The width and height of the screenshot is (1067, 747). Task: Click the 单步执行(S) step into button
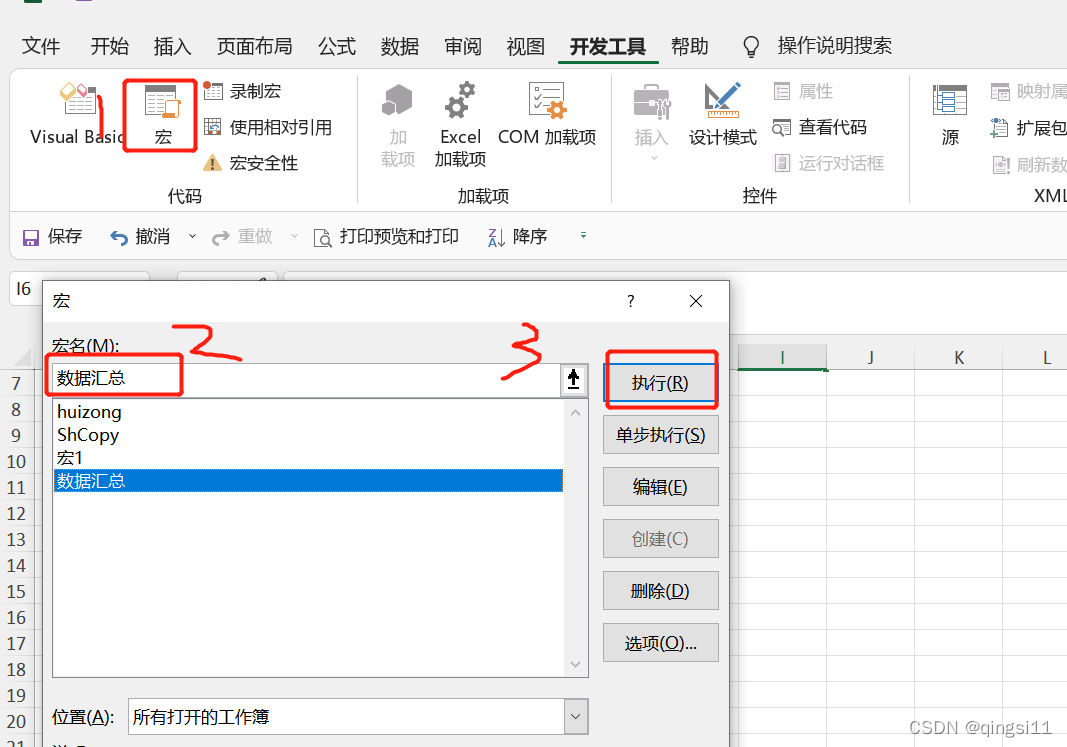(660, 435)
